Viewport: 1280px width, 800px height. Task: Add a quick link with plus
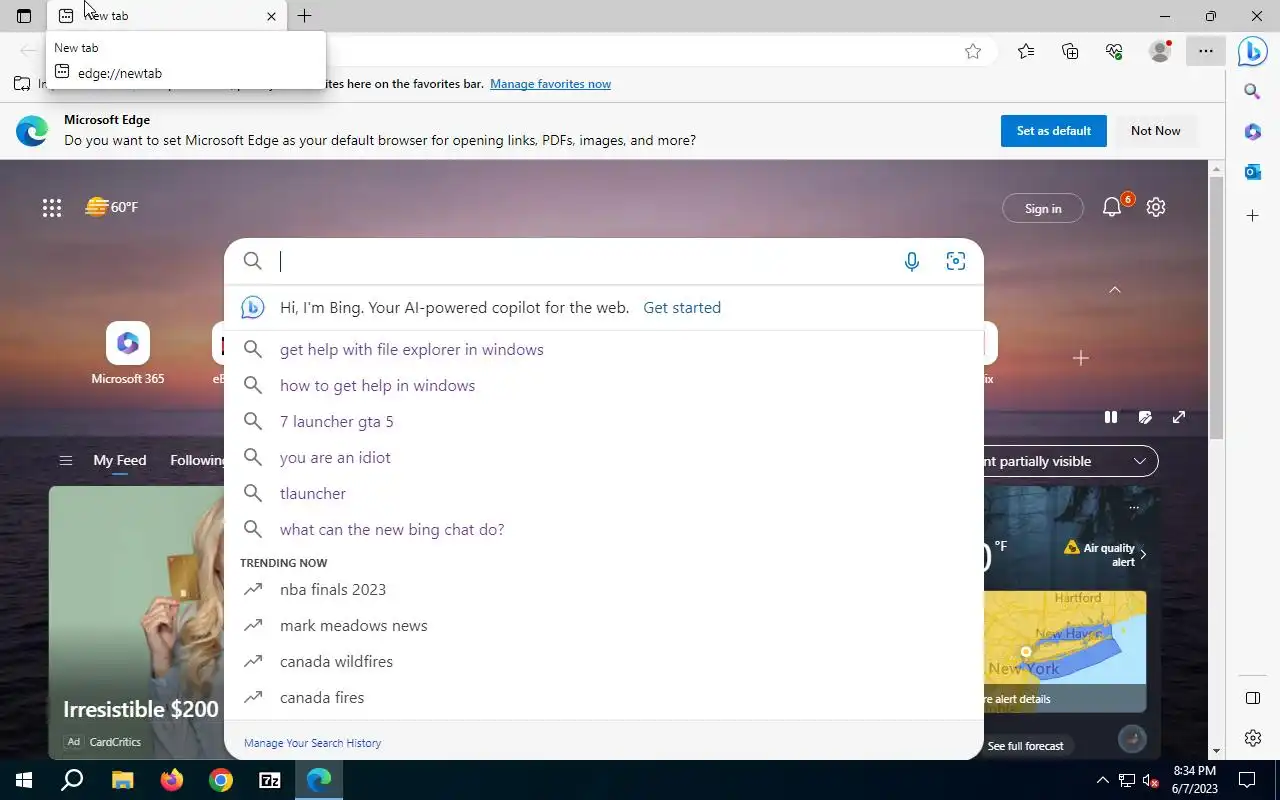1080,358
